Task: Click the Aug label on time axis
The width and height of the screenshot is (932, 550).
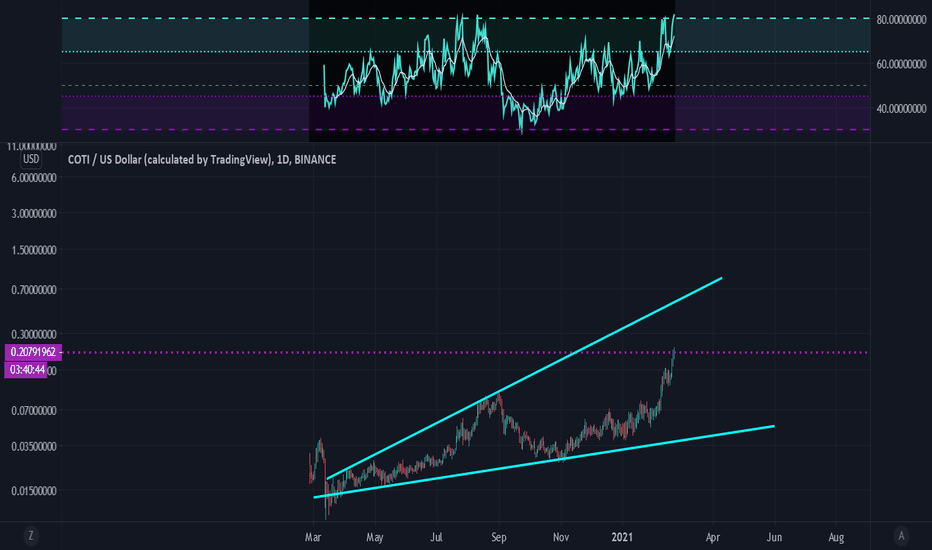Action: [836, 537]
